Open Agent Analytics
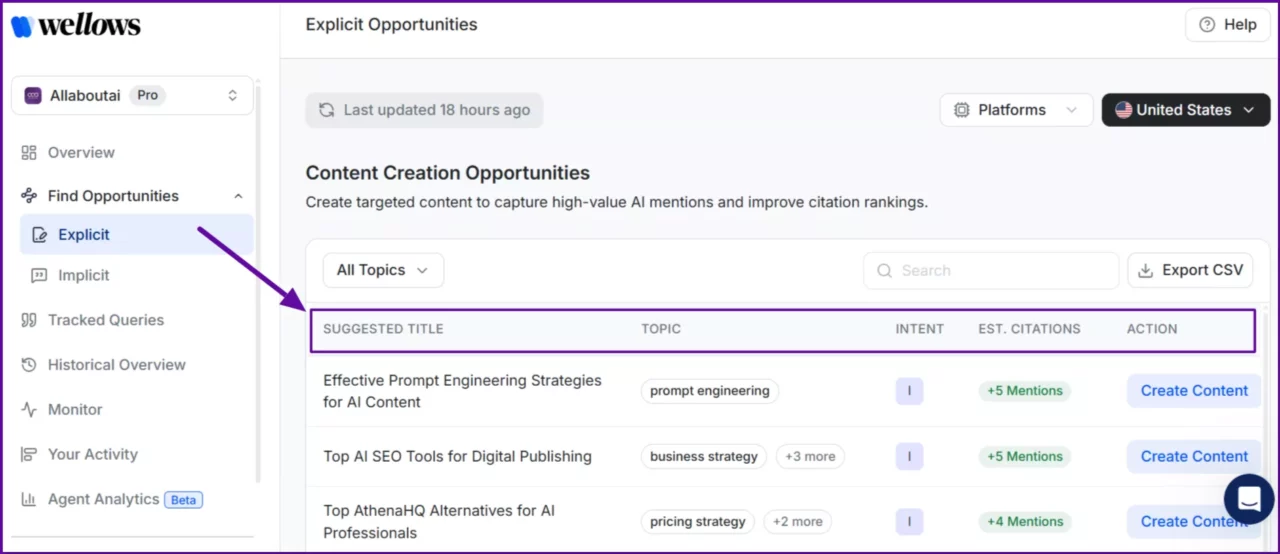This screenshot has width=1280, height=554. click(104, 499)
